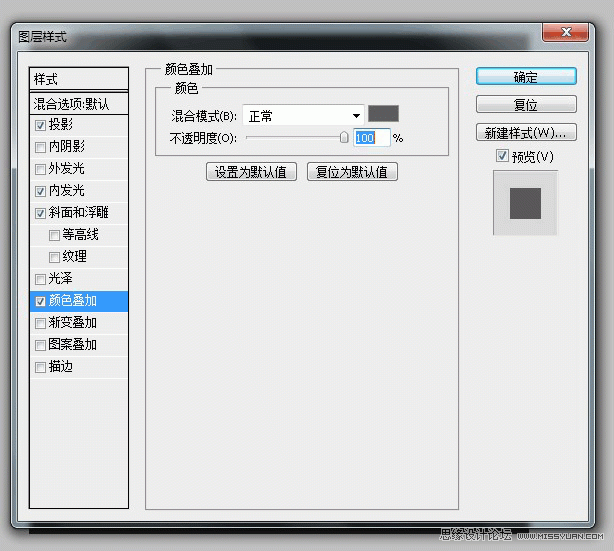
Task: Select 混合选项:默认 entry
Action: pyautogui.click(x=79, y=104)
